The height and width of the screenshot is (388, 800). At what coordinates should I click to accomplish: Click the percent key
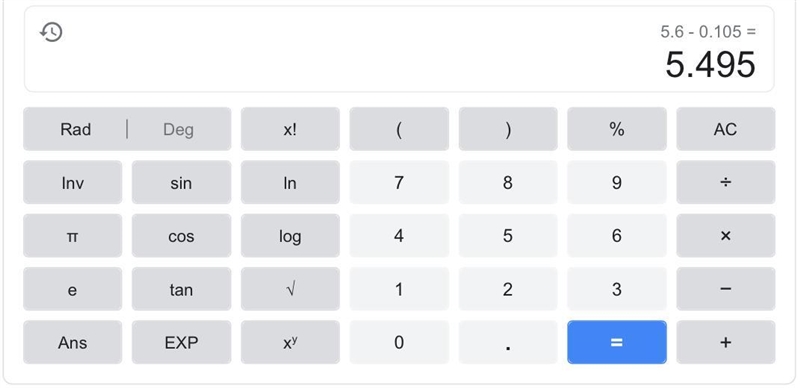(616, 129)
